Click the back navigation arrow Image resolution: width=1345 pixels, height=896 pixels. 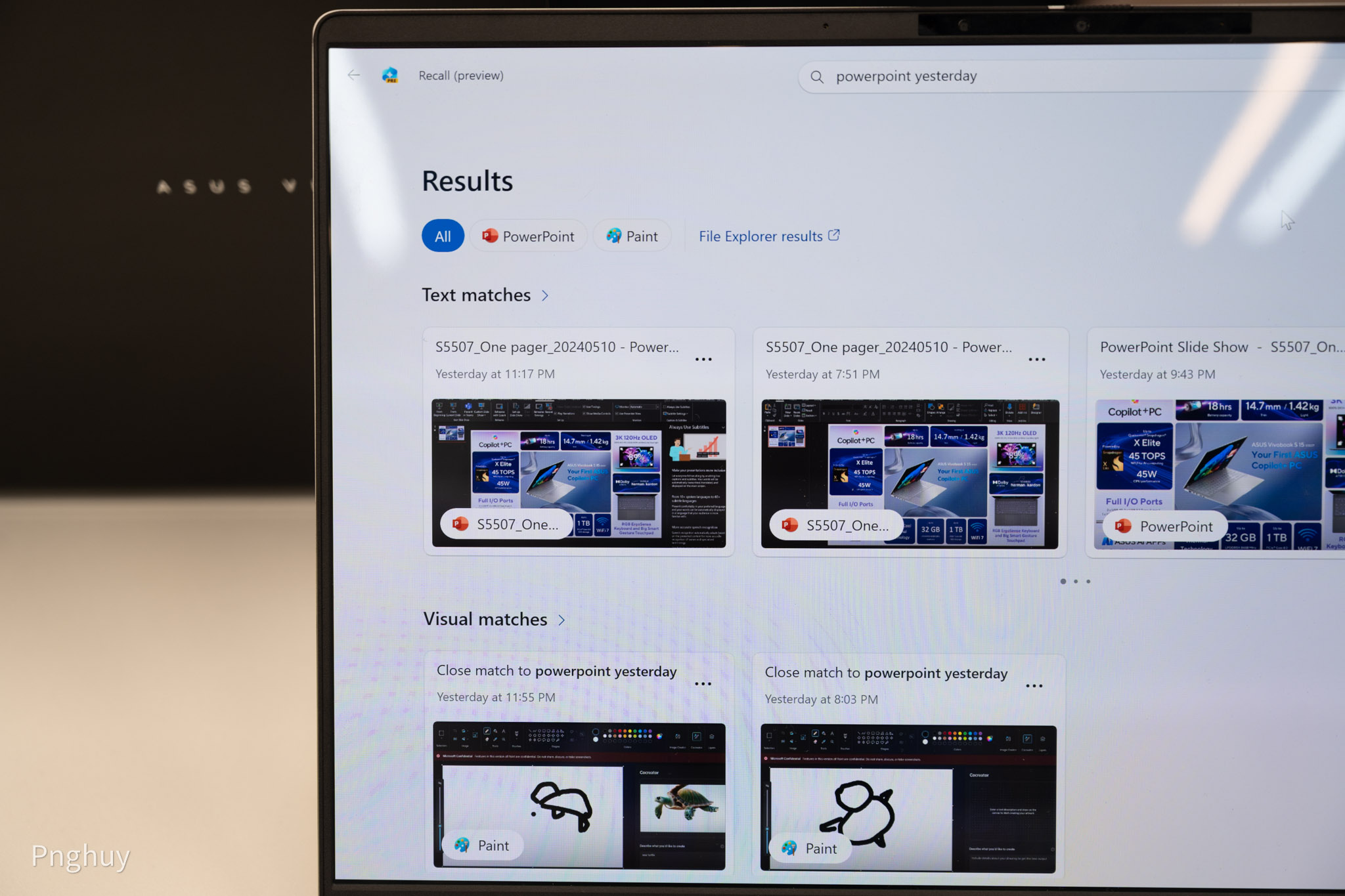pyautogui.click(x=355, y=75)
